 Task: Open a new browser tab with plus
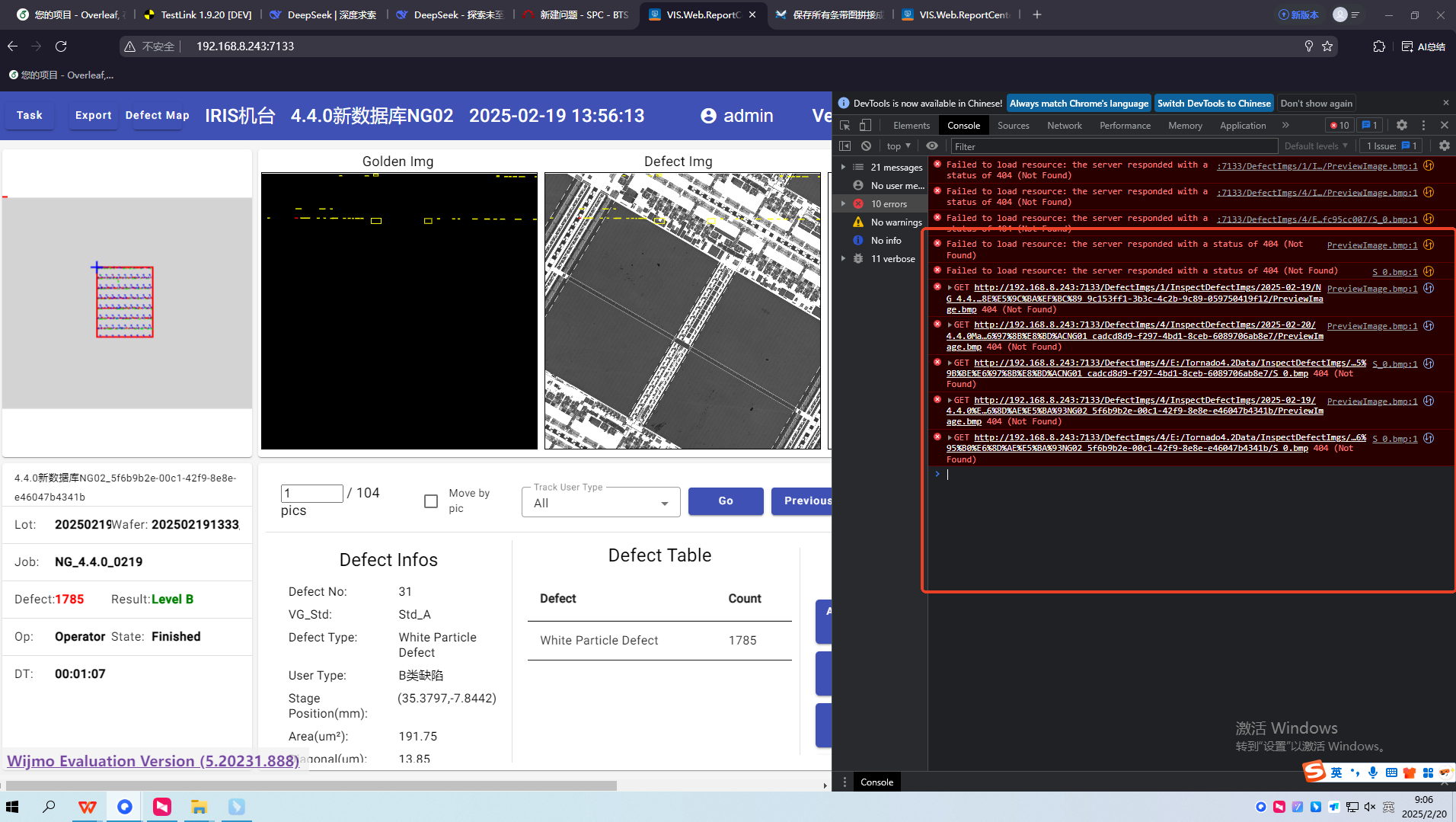(x=1036, y=14)
